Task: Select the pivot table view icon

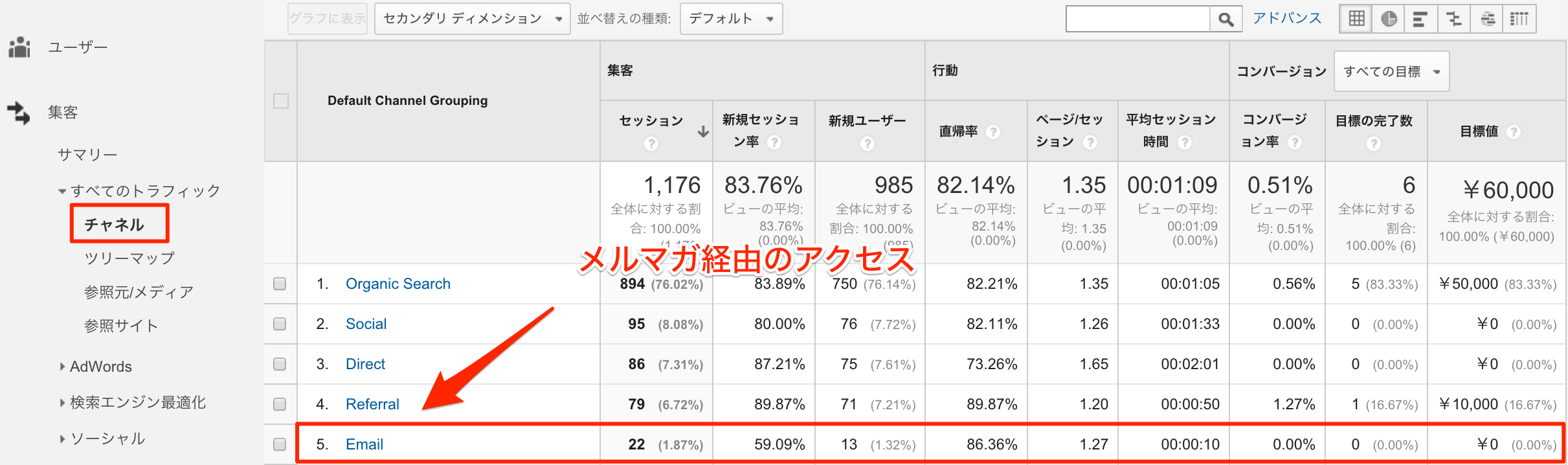Action: click(x=1519, y=19)
